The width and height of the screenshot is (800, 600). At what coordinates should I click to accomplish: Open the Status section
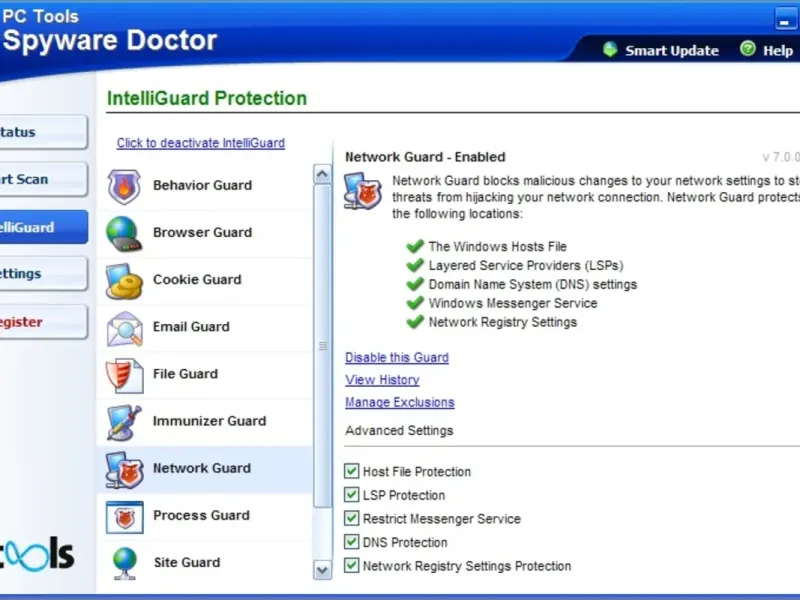click(43, 132)
